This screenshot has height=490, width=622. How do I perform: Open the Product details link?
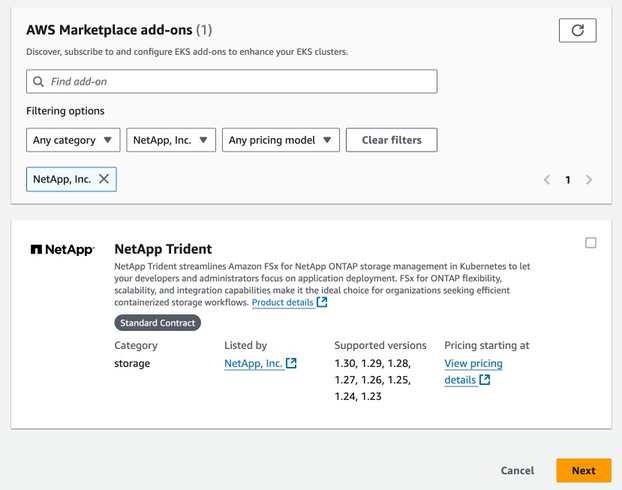pos(282,302)
